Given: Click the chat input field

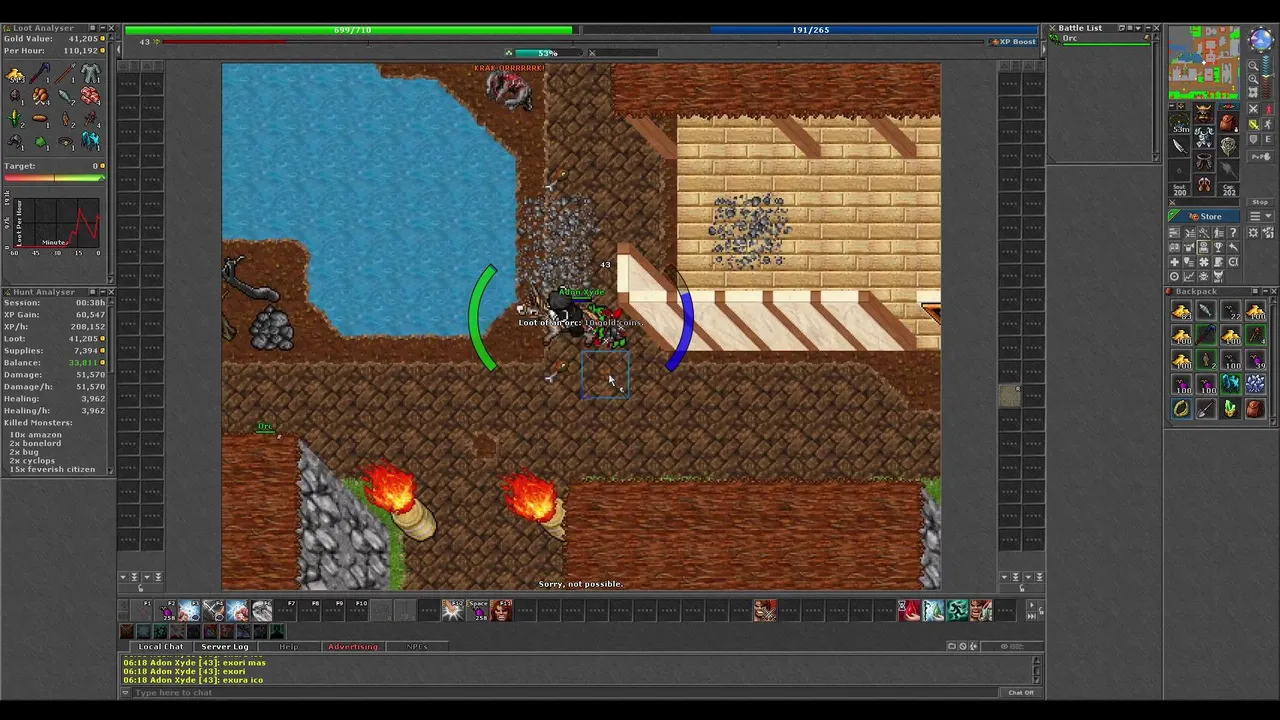Looking at the screenshot, I should click(565, 692).
